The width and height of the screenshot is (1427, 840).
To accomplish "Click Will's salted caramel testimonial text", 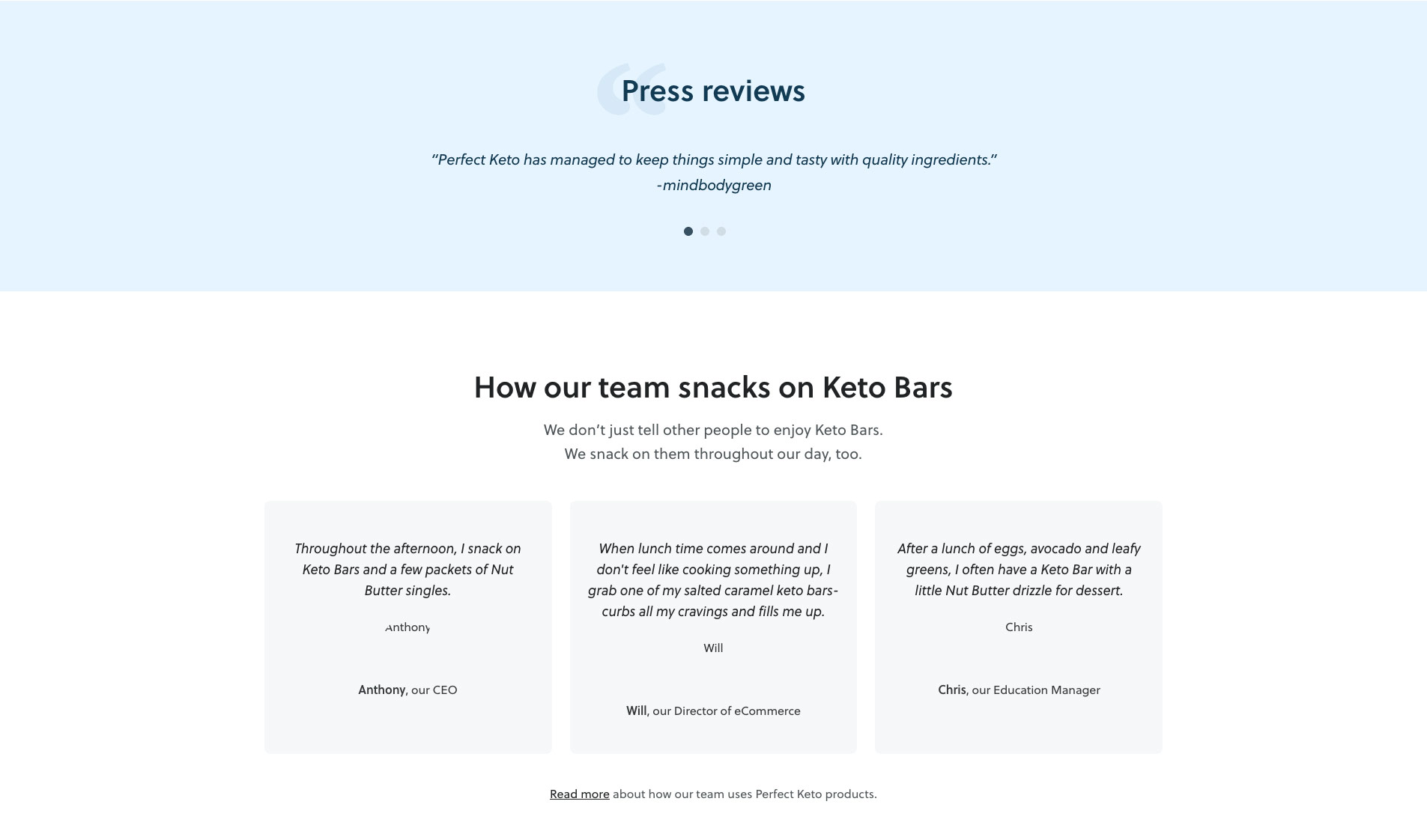I will point(713,580).
